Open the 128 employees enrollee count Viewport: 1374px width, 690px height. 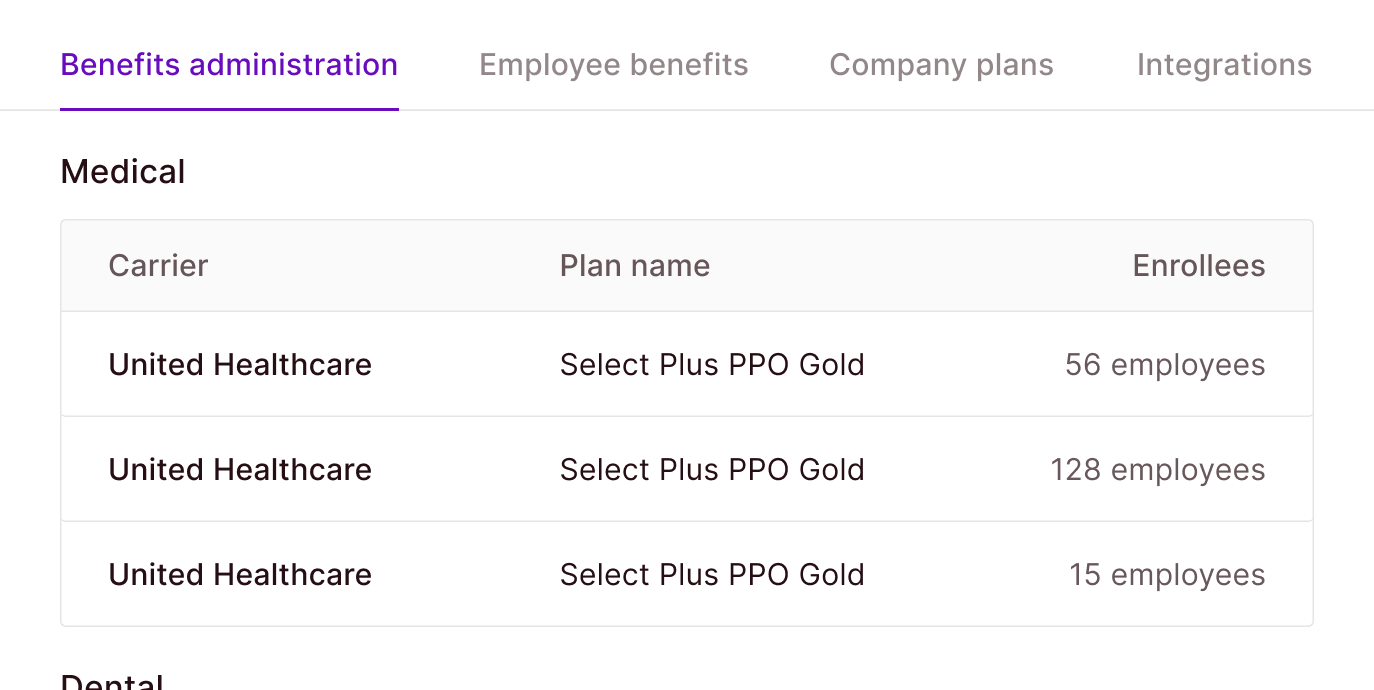1157,470
